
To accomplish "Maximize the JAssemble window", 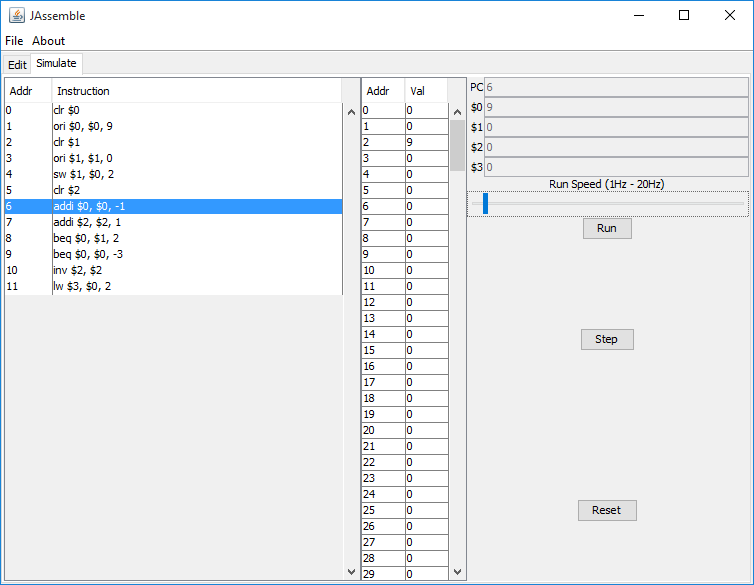I will (684, 15).
